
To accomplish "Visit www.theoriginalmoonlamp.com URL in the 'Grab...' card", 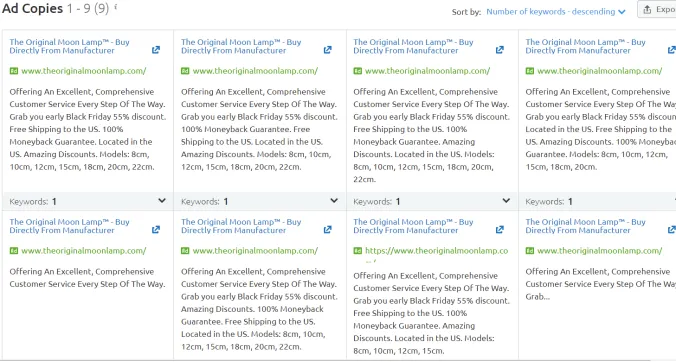I will tap(600, 250).
